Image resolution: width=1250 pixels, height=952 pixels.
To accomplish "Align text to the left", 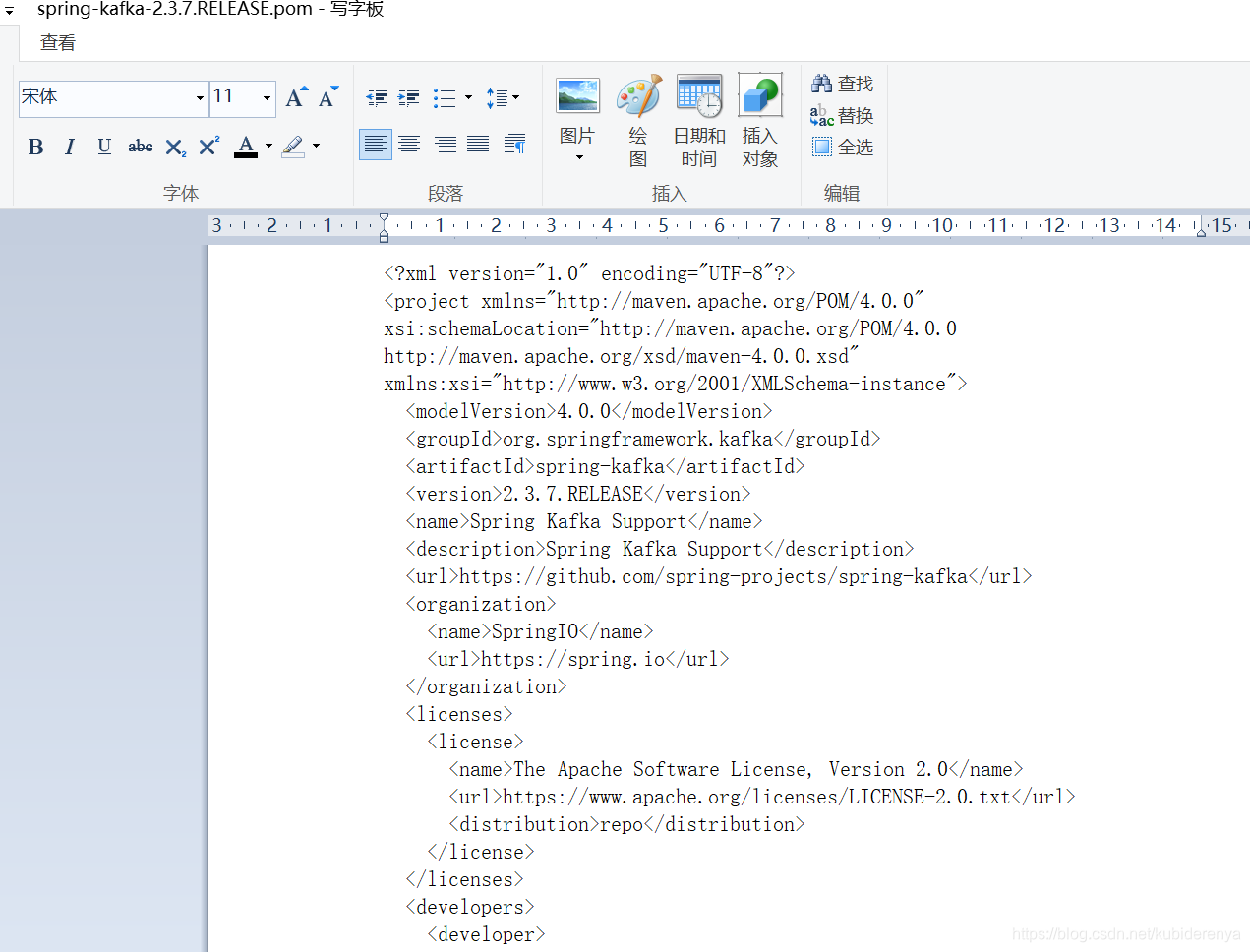I will tap(376, 145).
